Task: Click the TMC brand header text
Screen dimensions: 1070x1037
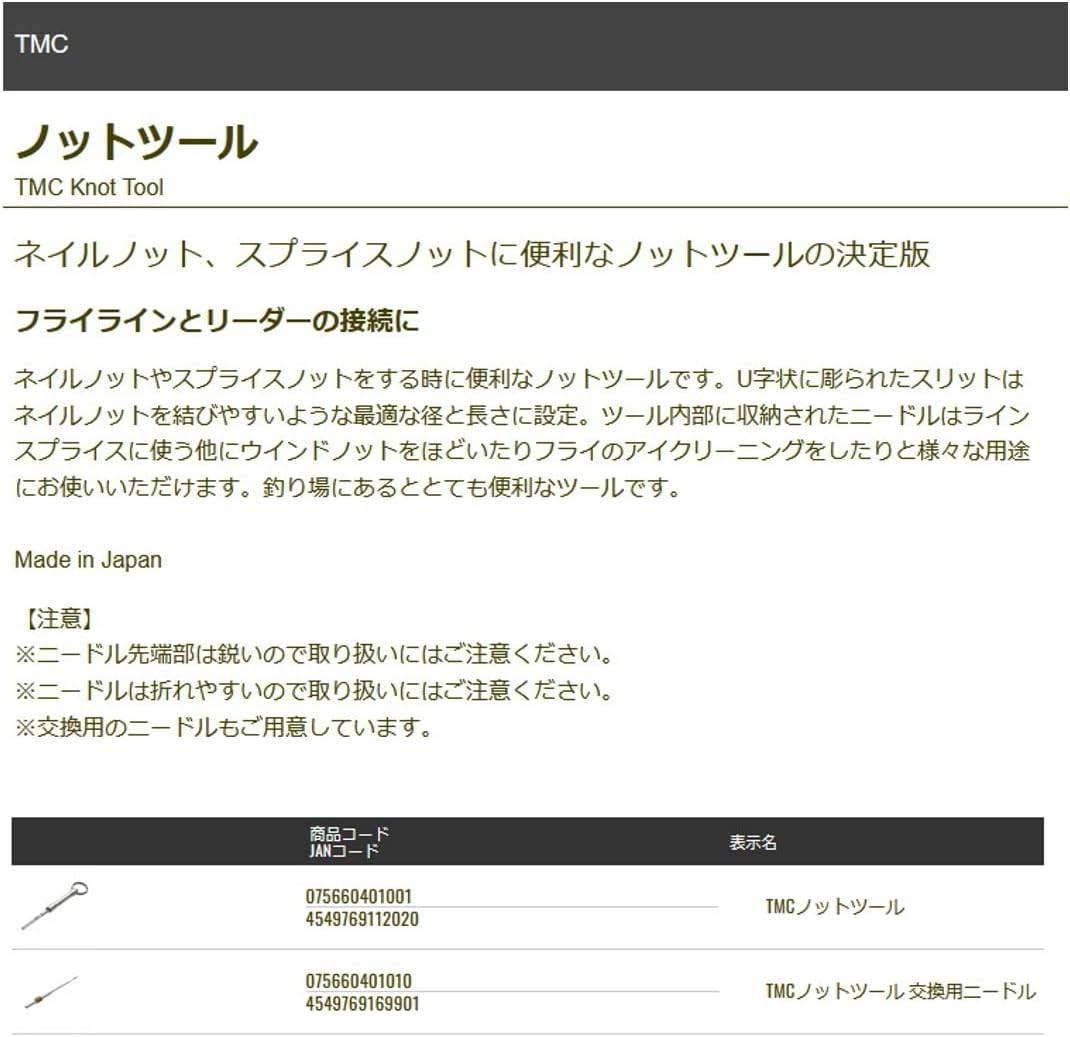Action: pyautogui.click(x=42, y=44)
